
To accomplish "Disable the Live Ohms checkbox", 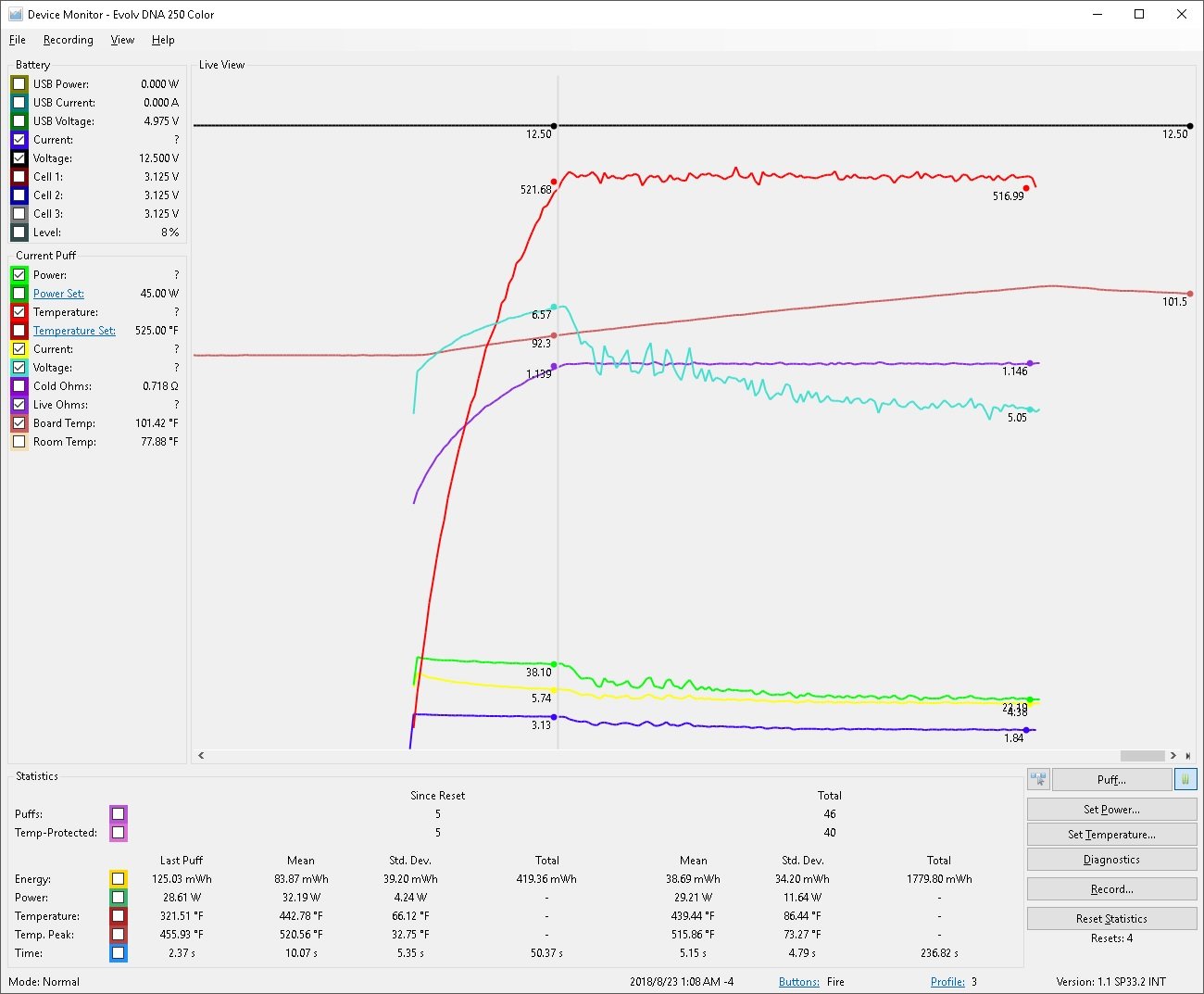I will click(x=19, y=405).
